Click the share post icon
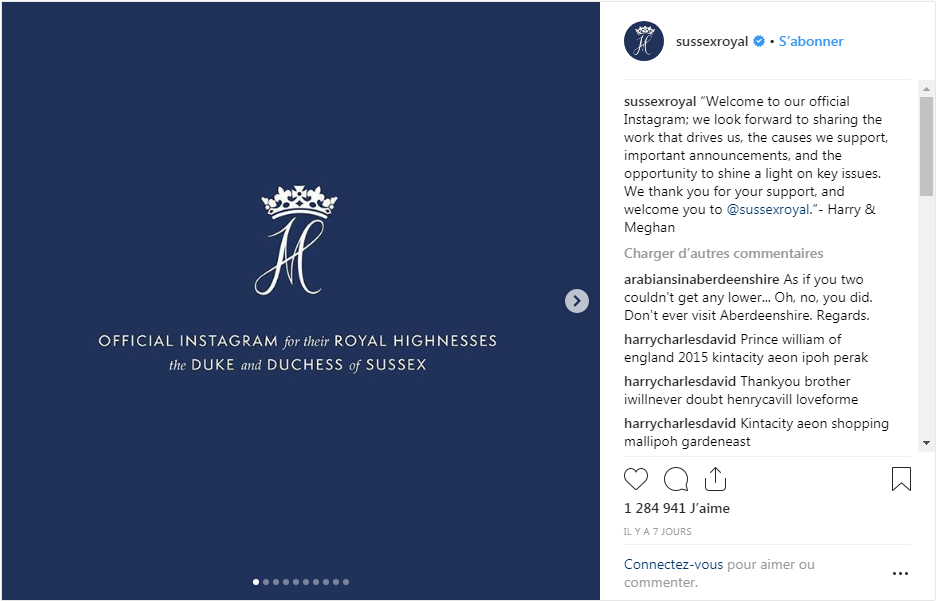Screen dimensions: 936x601 coord(715,479)
